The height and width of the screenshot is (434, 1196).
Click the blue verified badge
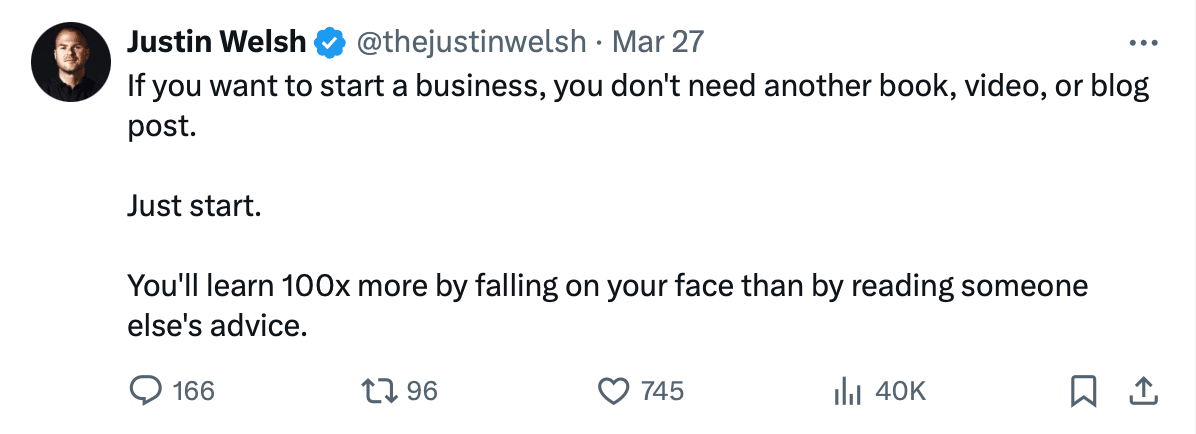coord(328,42)
